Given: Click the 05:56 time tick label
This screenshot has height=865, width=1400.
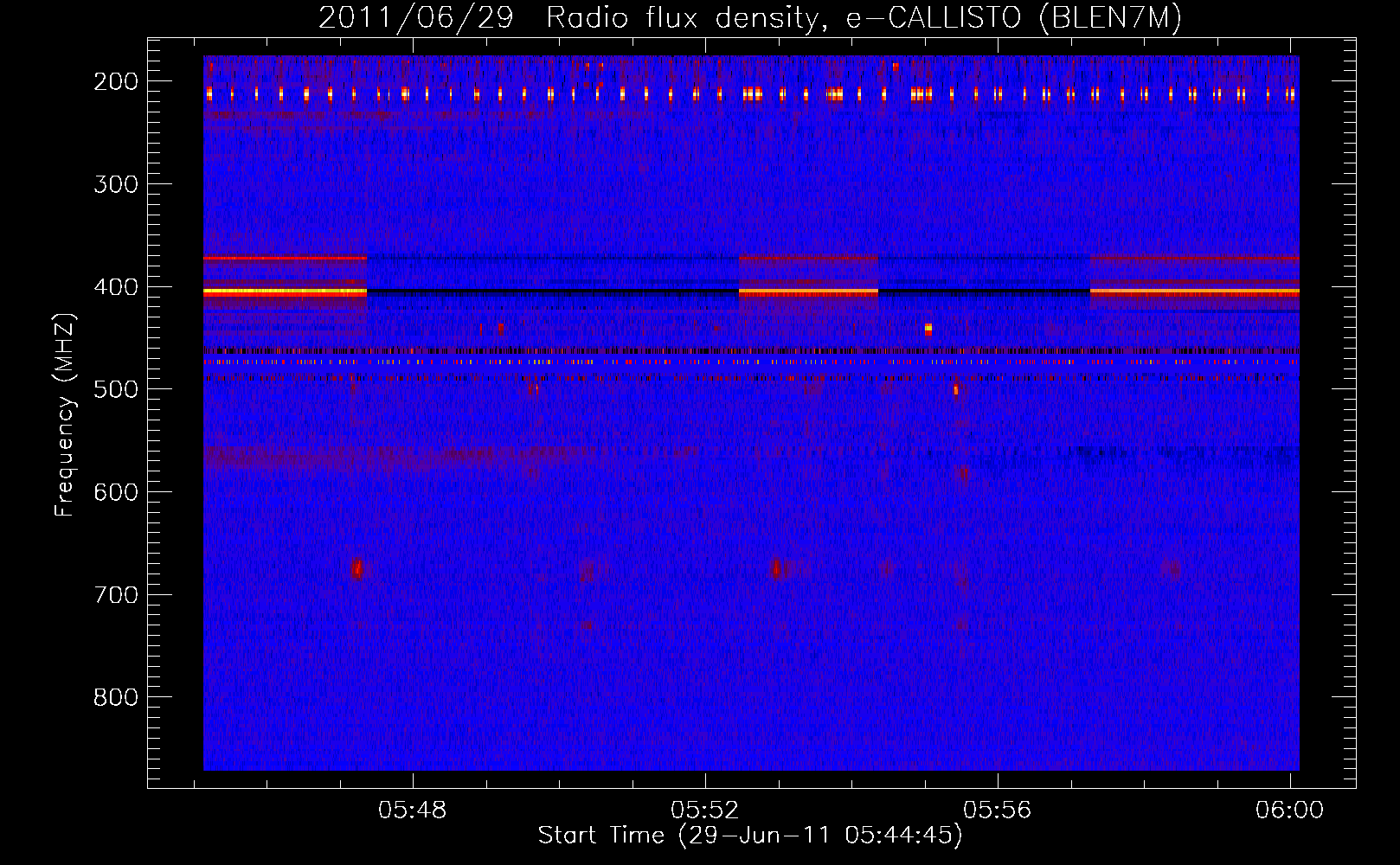Looking at the screenshot, I should (x=998, y=811).
